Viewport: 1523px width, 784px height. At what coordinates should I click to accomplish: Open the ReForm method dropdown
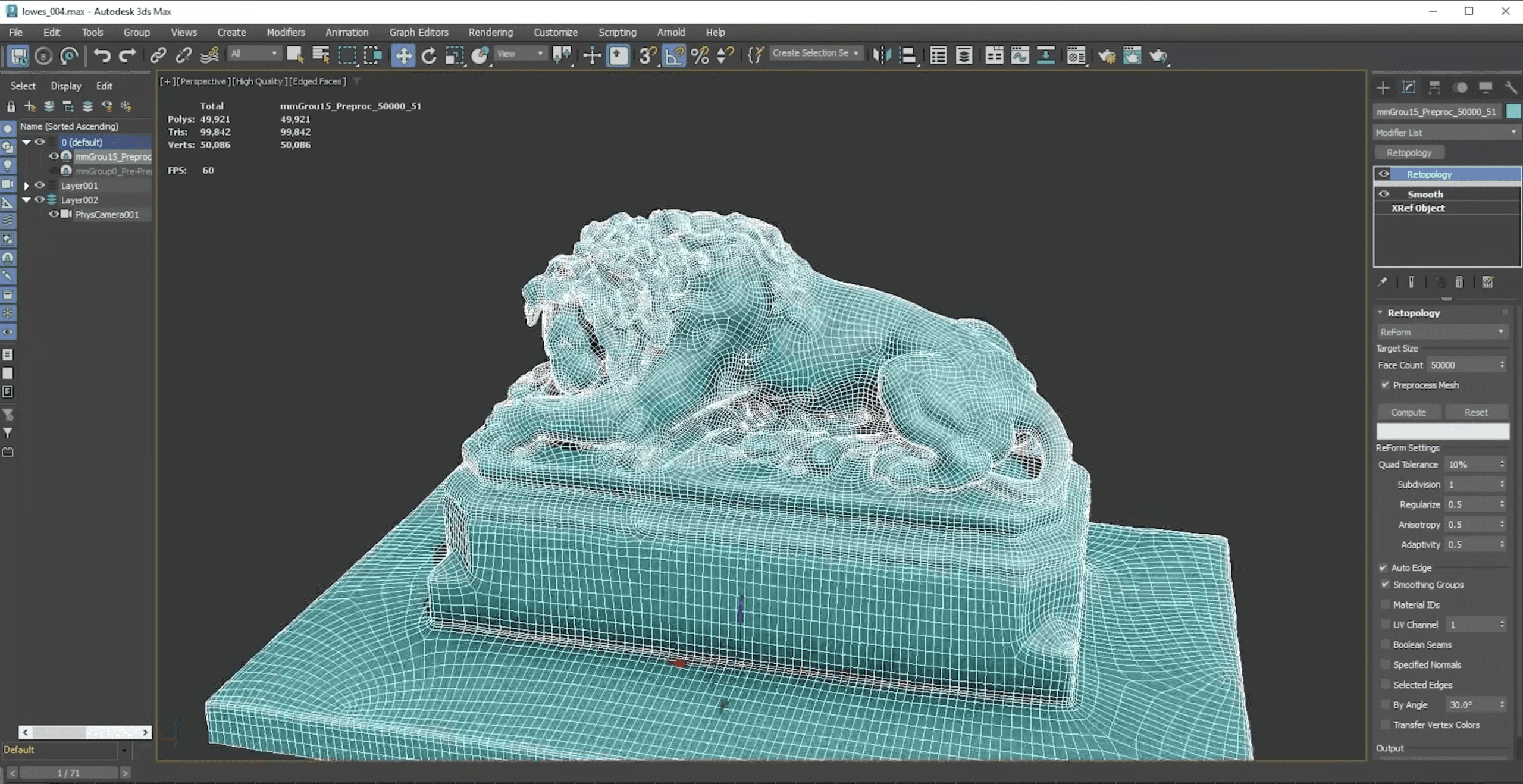[x=1443, y=332]
